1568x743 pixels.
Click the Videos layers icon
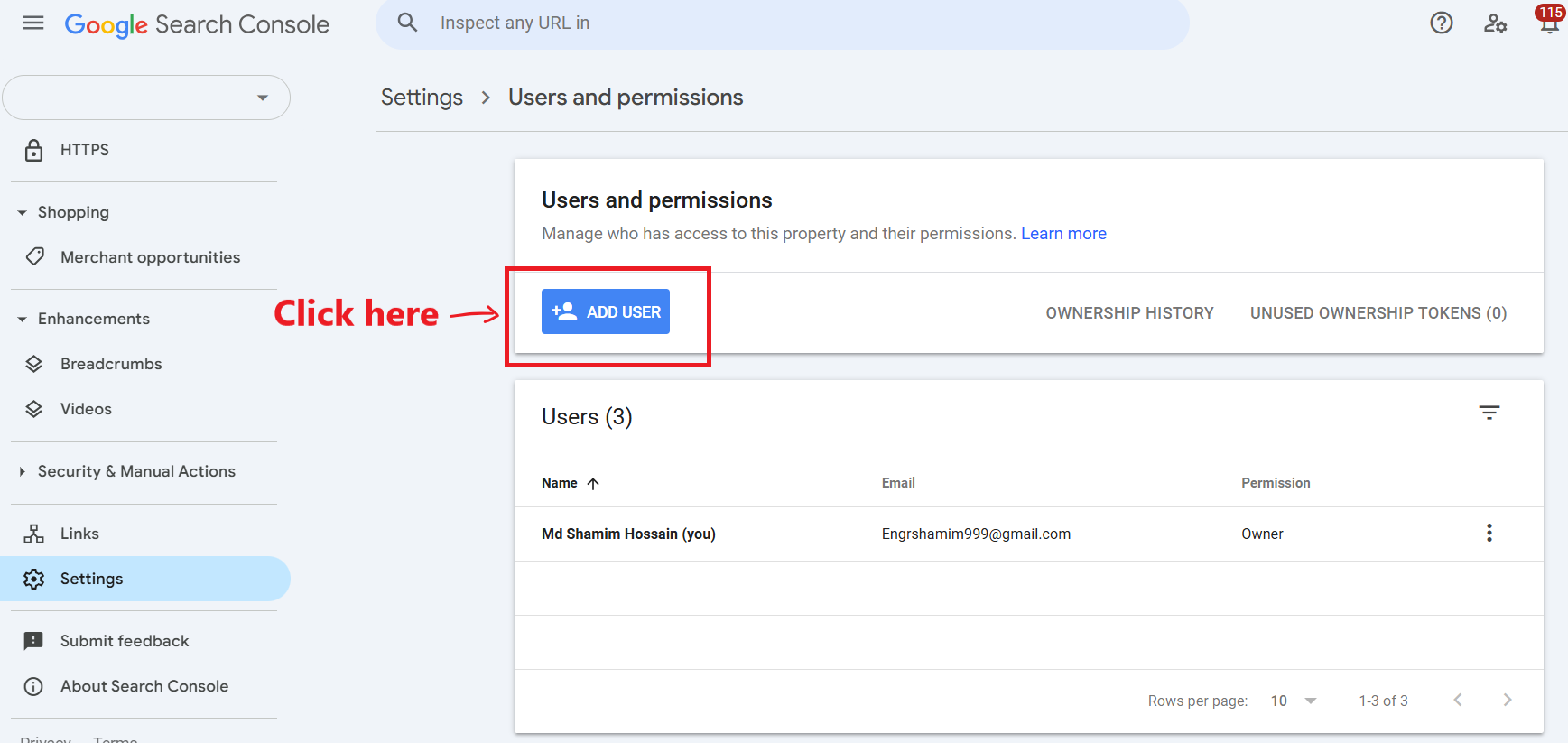coord(34,409)
